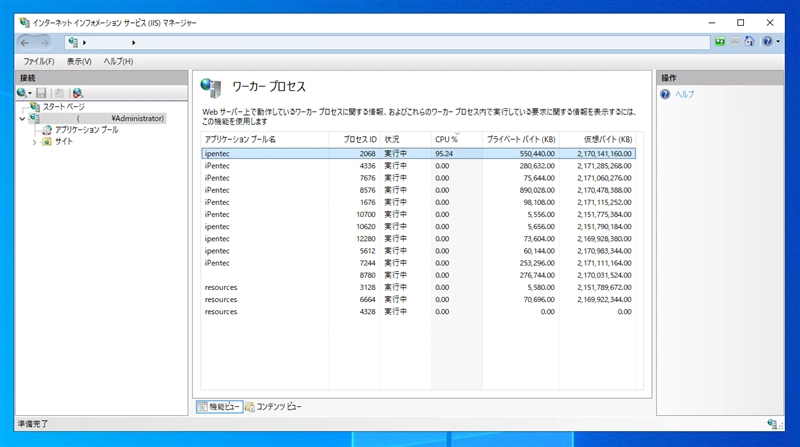
Task: Select the resources row with process ID 3128
Action: click(x=418, y=287)
